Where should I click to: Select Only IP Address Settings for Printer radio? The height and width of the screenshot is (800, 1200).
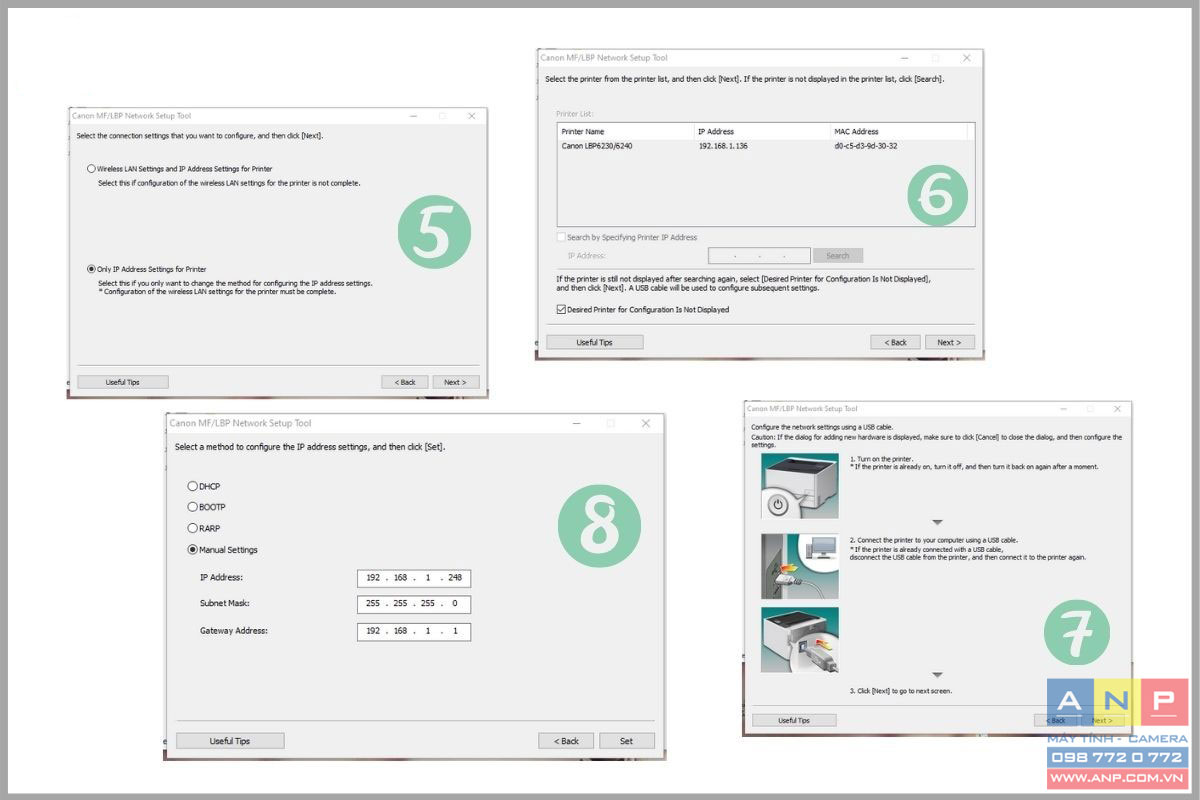91,269
